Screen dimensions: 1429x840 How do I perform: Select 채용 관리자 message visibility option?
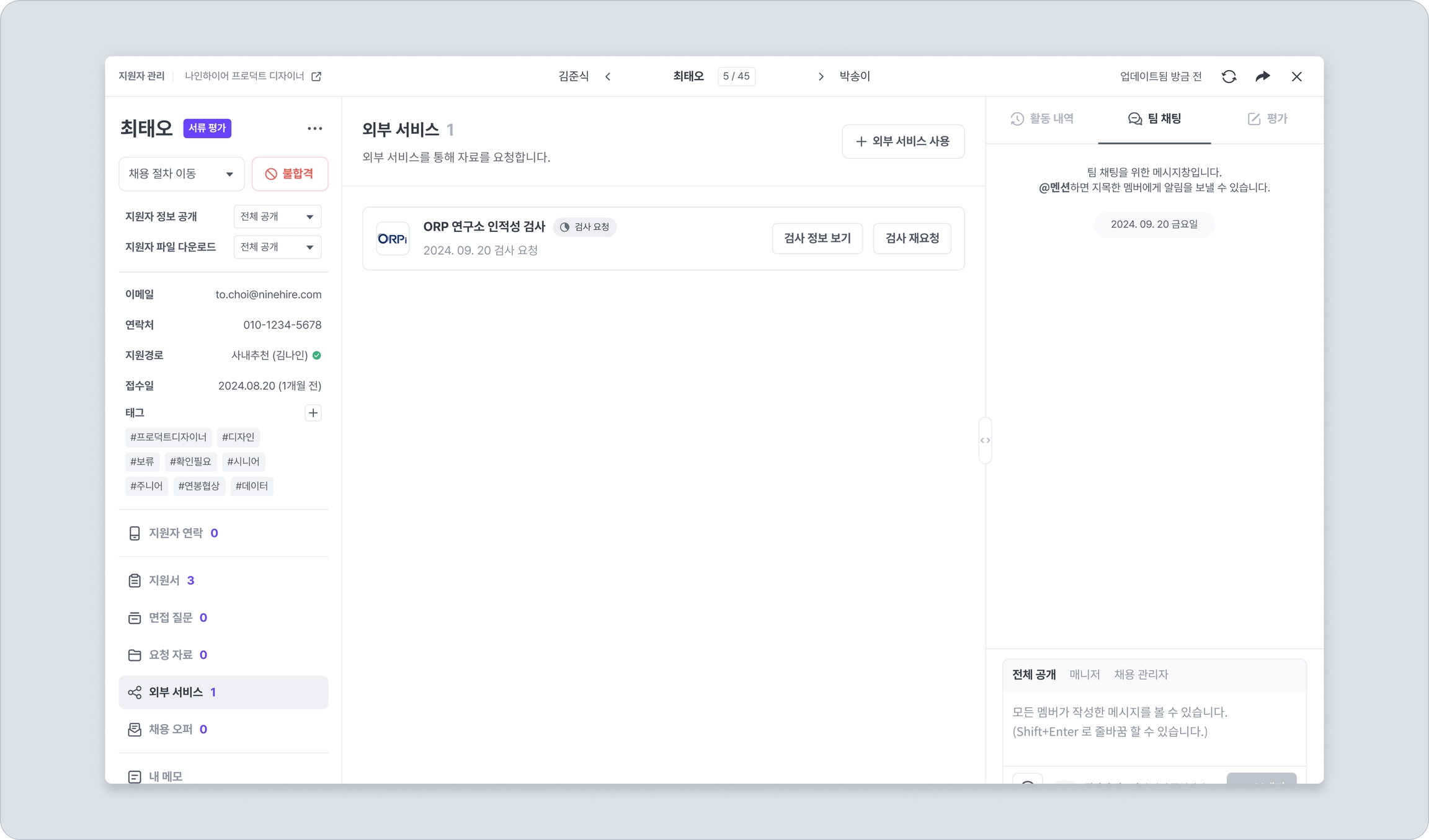point(1141,674)
